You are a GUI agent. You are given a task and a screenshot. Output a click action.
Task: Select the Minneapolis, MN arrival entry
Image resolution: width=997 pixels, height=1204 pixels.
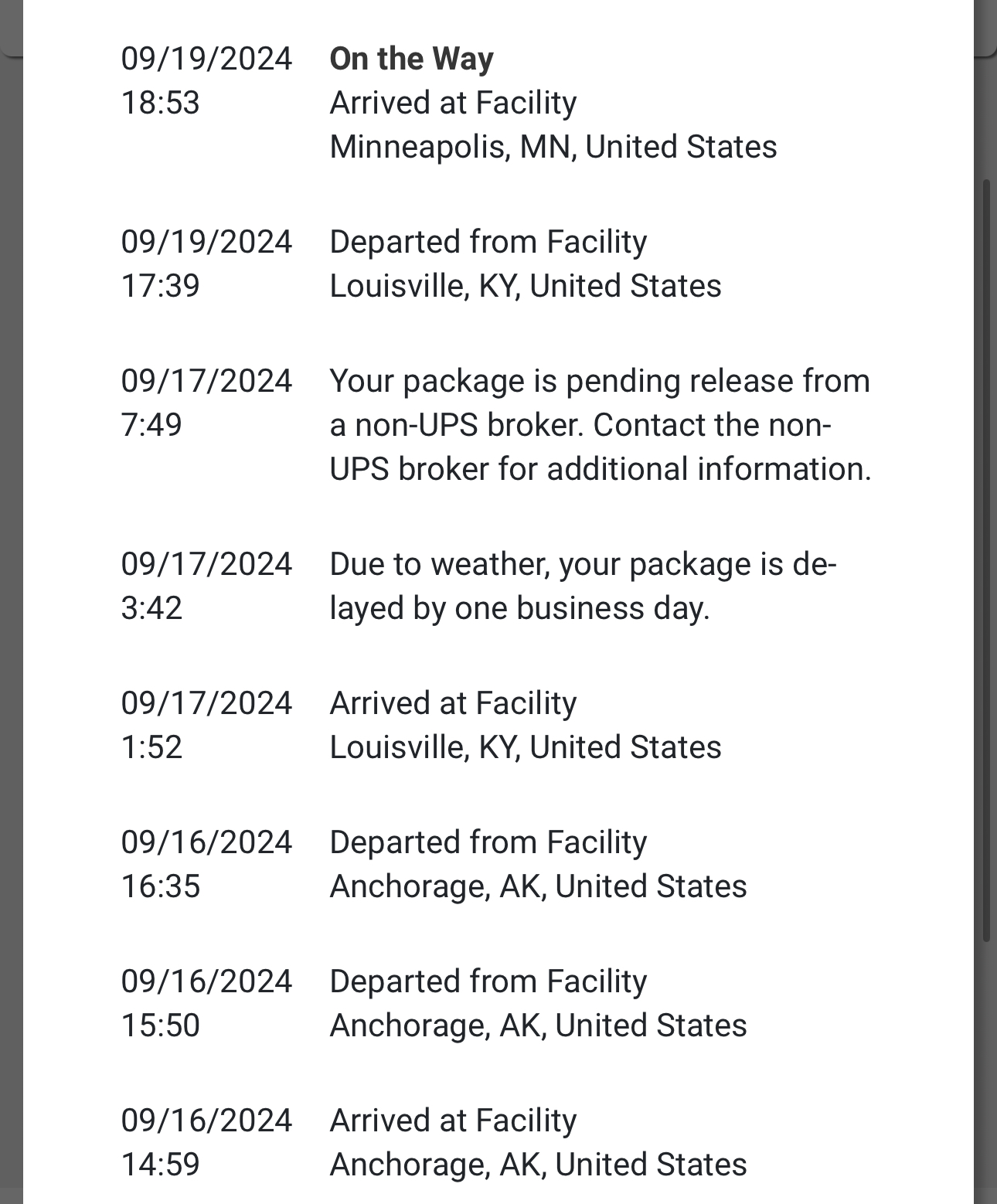(x=553, y=125)
